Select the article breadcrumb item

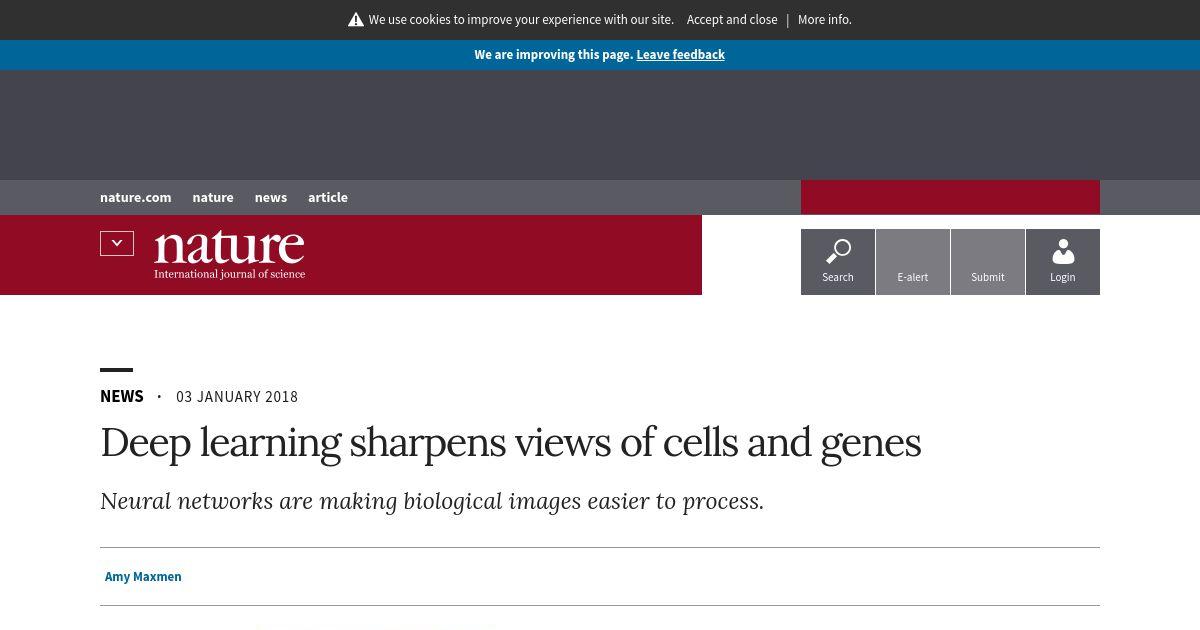(x=328, y=197)
